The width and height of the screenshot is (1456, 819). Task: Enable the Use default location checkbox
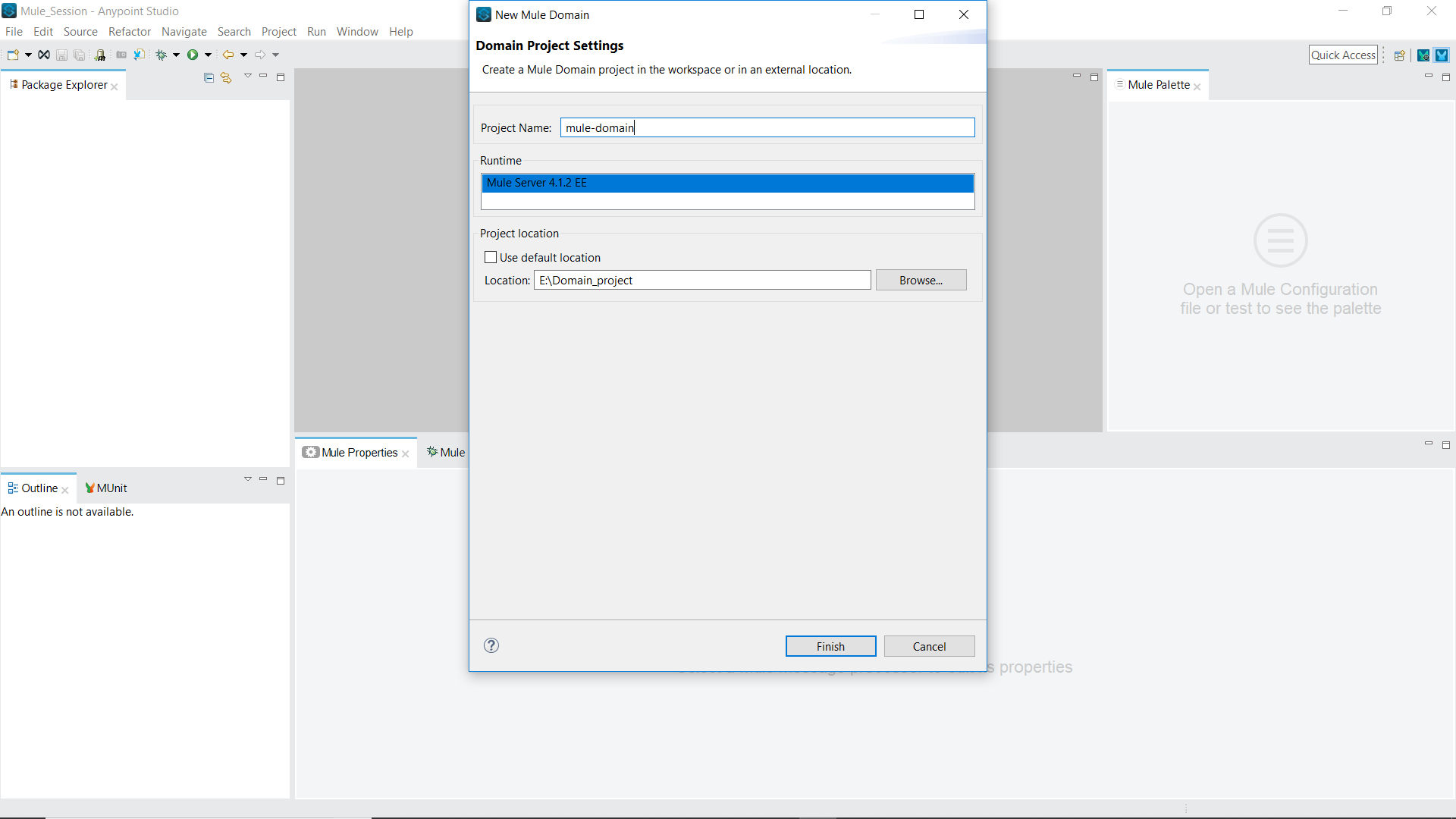click(x=491, y=258)
